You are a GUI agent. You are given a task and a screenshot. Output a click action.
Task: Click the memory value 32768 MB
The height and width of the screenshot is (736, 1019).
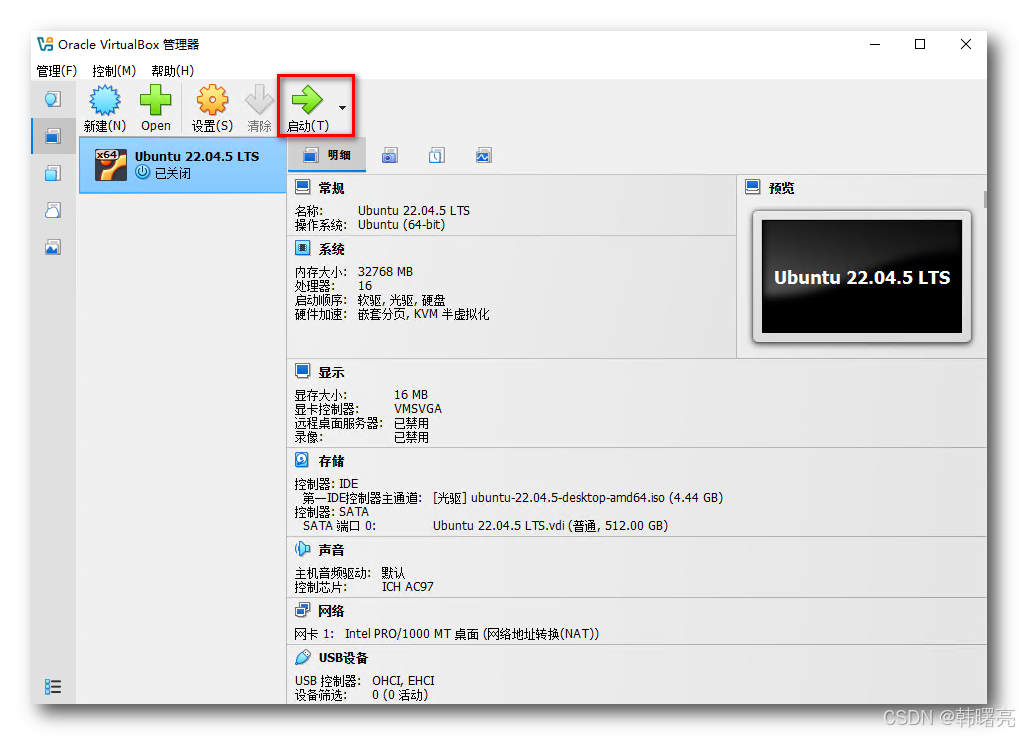pyautogui.click(x=385, y=272)
